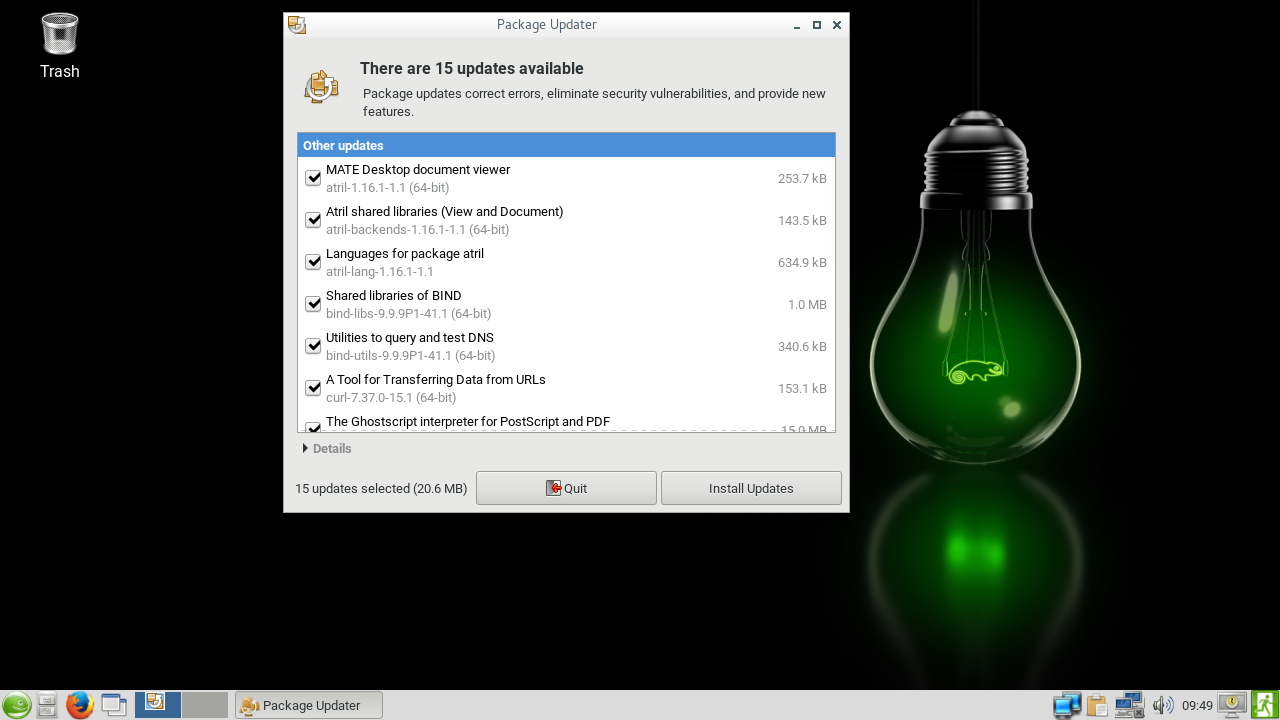Toggle the Languages for package atril checkbox
The height and width of the screenshot is (720, 1280).
[313, 263]
